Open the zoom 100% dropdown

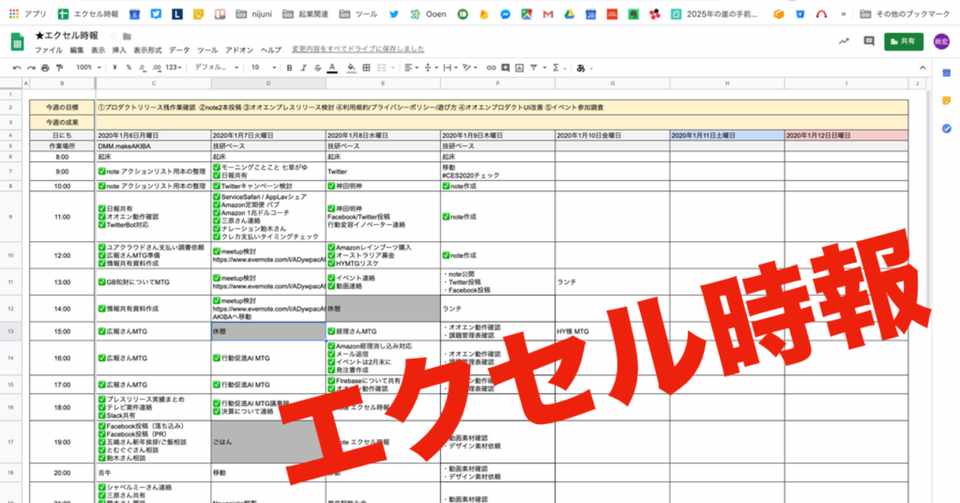(x=88, y=68)
